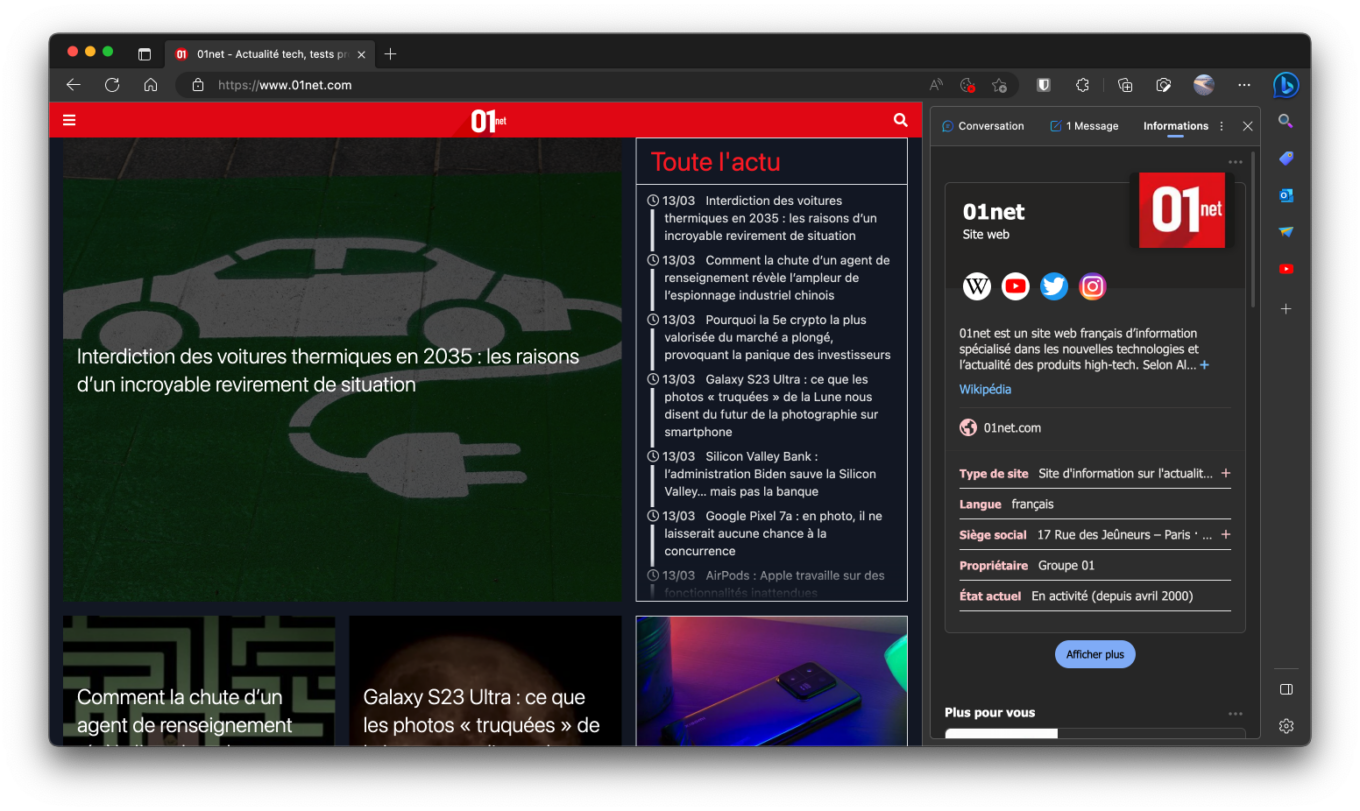Start Web capture screenshot tool
Image resolution: width=1360 pixels, height=811 pixels.
click(x=1163, y=85)
